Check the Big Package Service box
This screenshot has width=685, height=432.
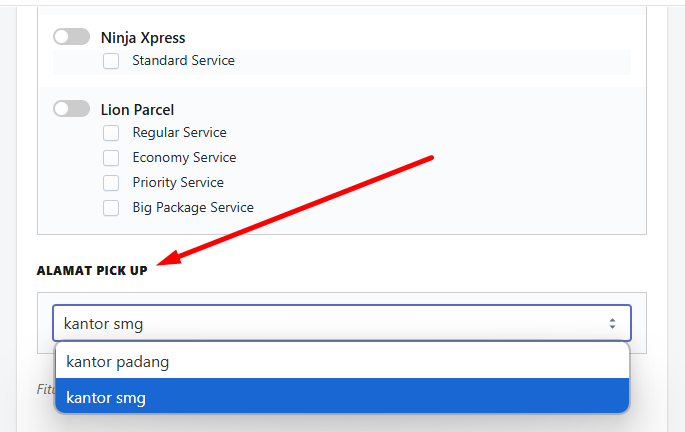click(111, 207)
